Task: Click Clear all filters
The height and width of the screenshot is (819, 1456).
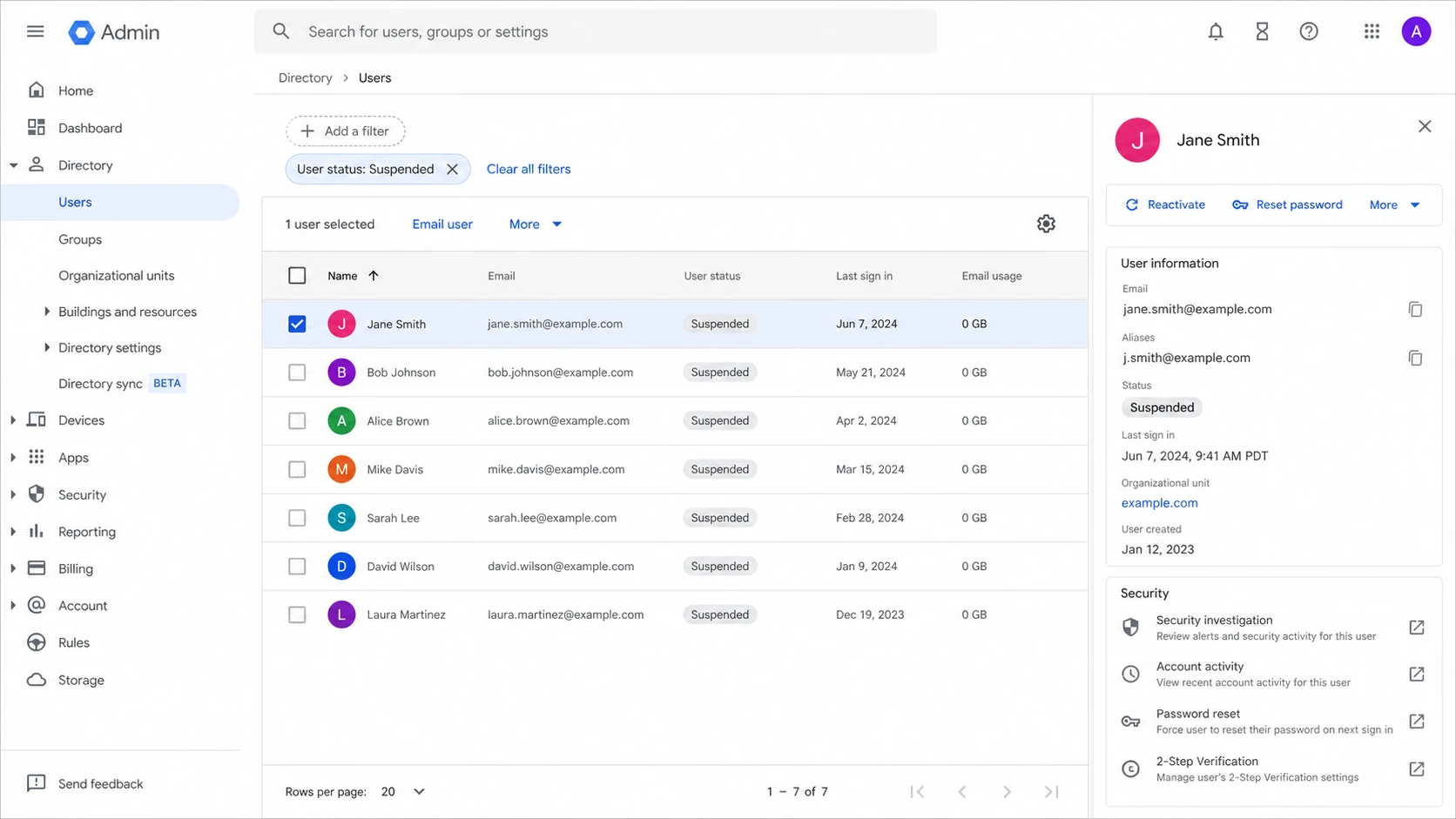Action: 529,169
